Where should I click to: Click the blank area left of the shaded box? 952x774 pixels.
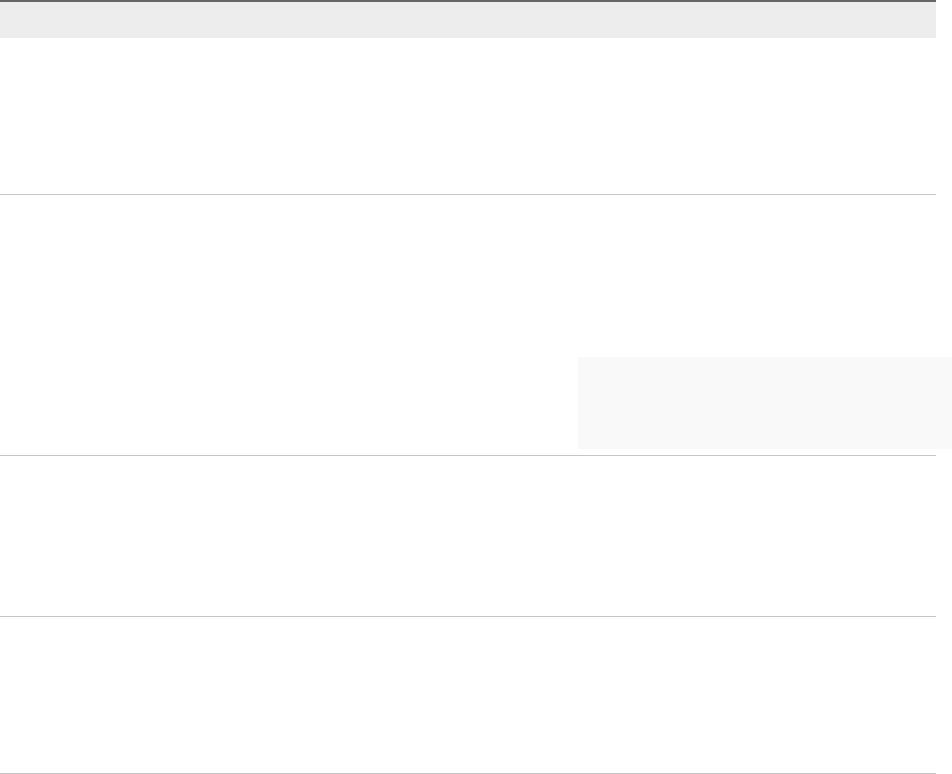(x=290, y=402)
